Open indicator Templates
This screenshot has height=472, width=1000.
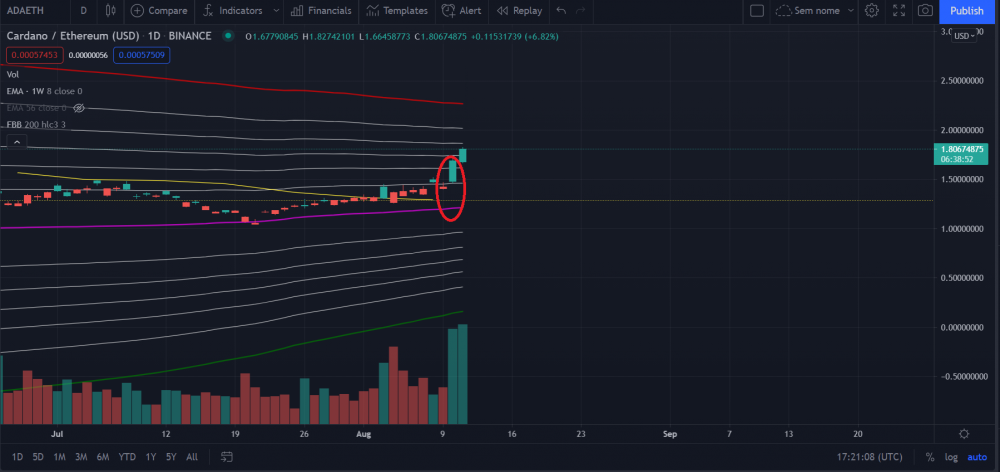397,11
